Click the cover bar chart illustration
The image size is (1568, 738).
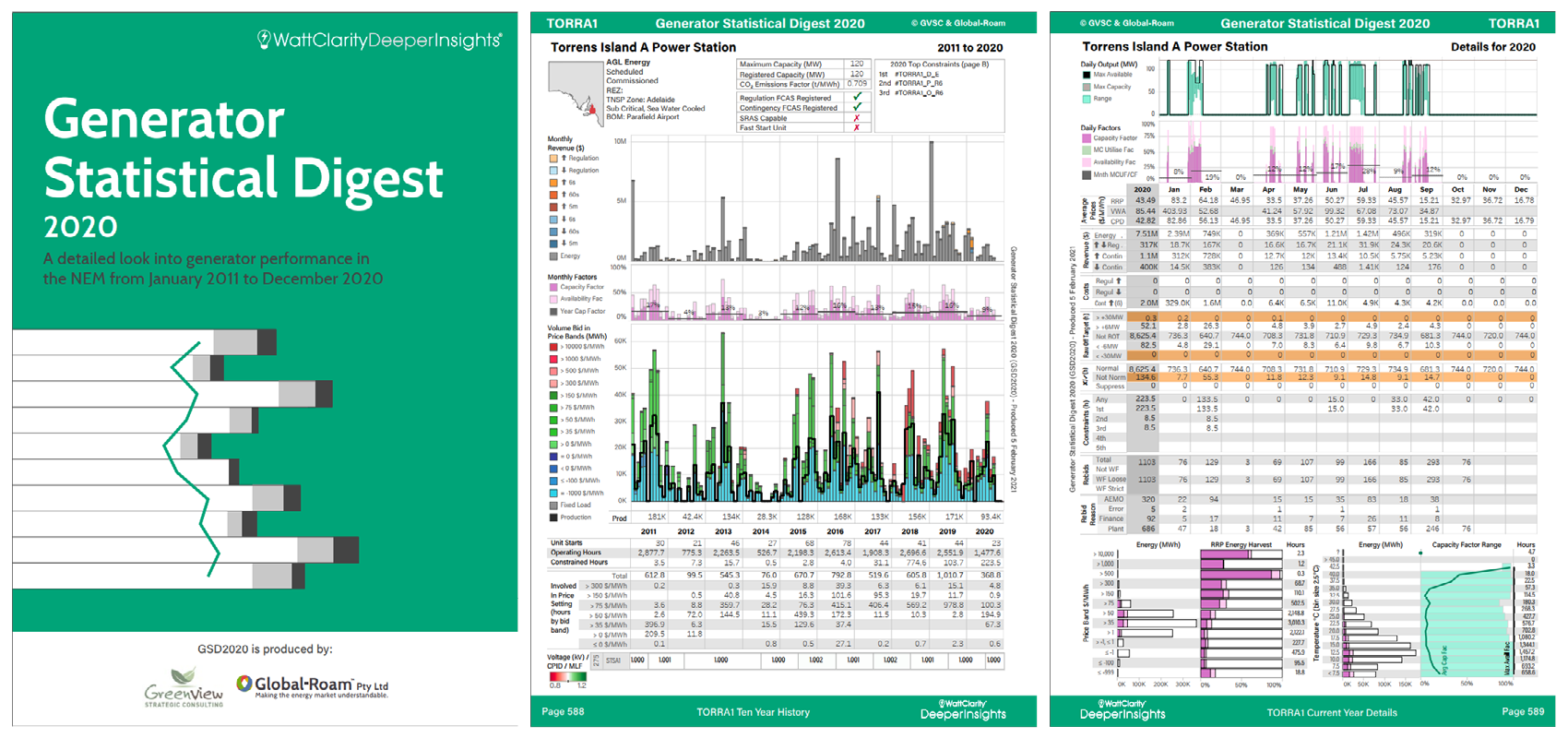pos(186,458)
